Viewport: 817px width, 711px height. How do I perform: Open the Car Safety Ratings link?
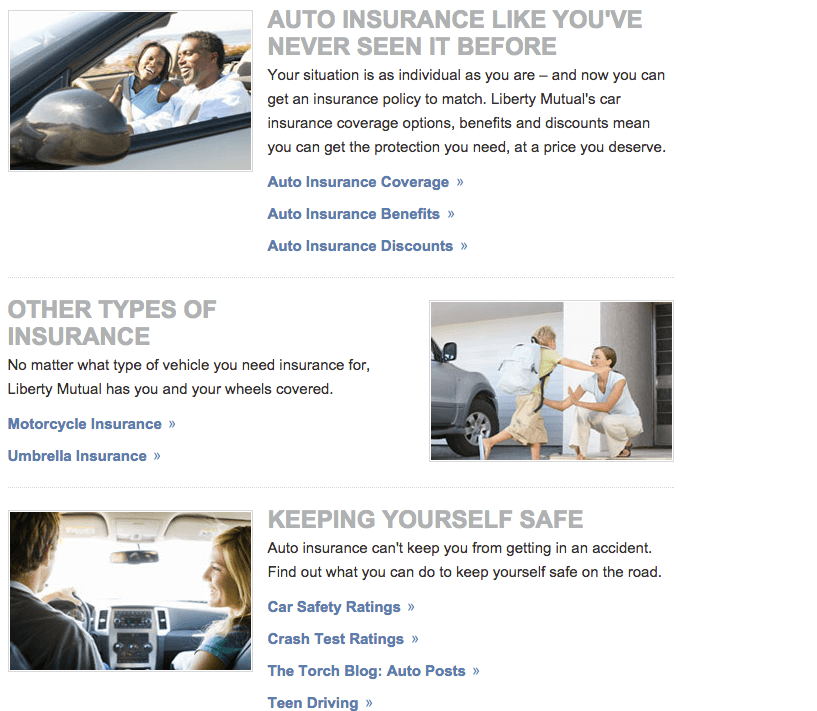[334, 607]
